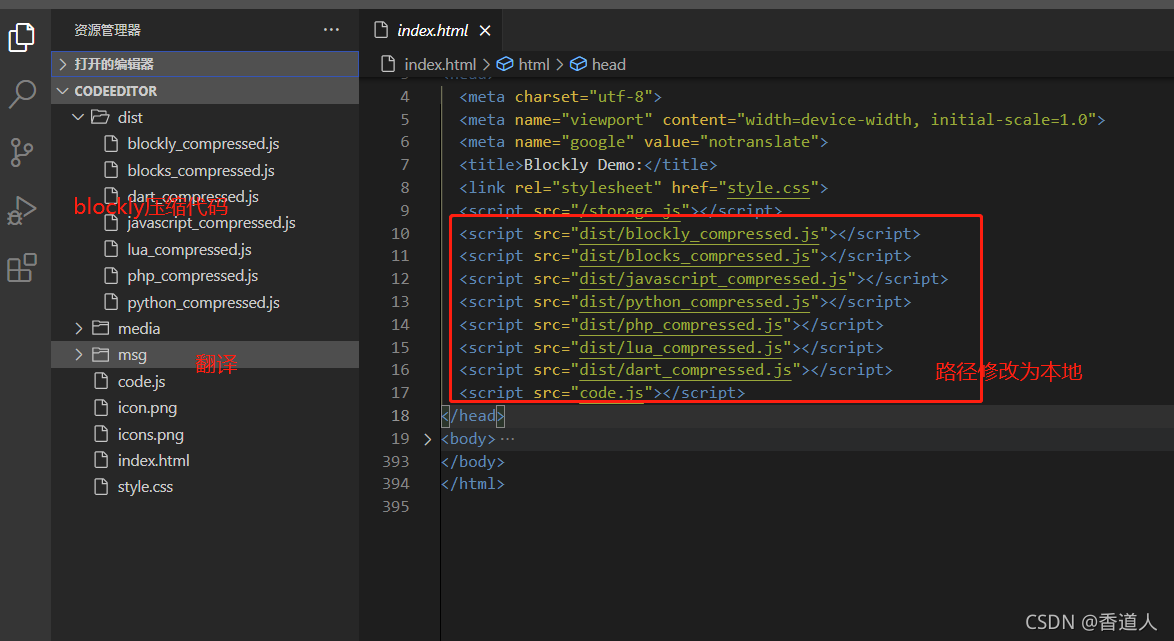The height and width of the screenshot is (641, 1174).
Task: Click head element in the breadcrumb
Action: click(x=609, y=64)
